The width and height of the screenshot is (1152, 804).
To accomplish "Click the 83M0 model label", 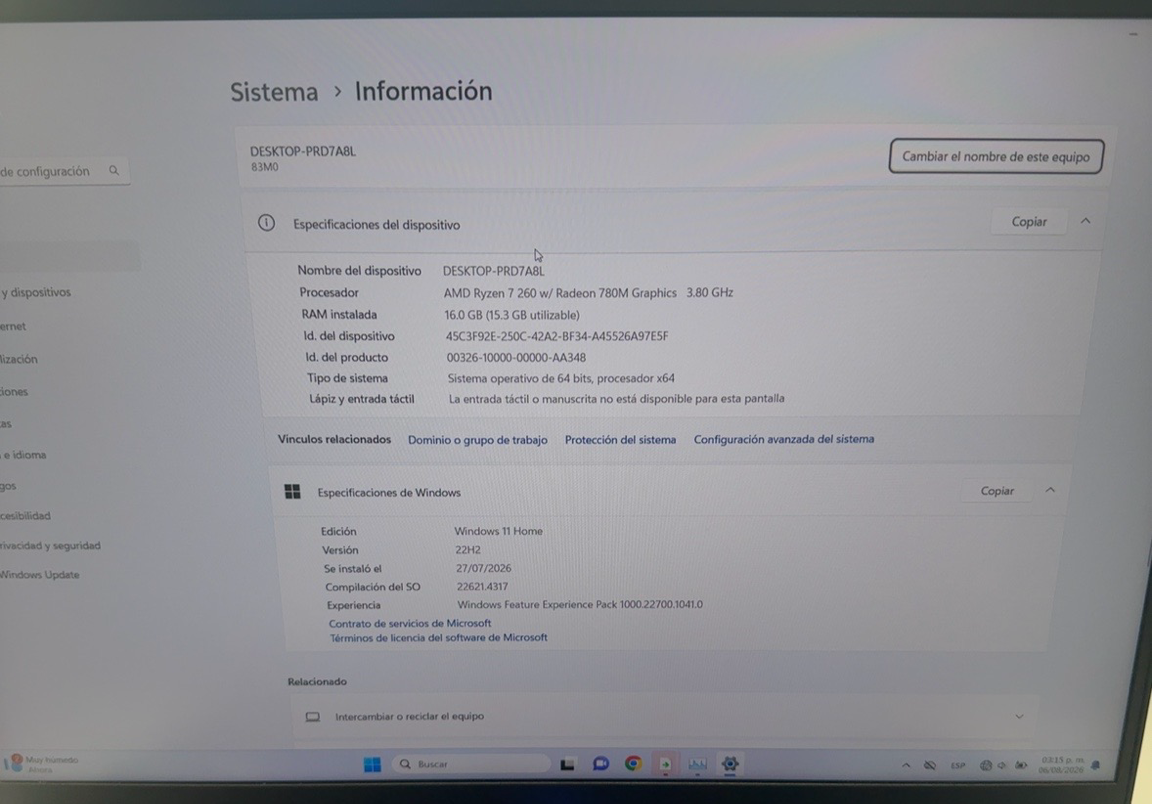I will pyautogui.click(x=264, y=168).
